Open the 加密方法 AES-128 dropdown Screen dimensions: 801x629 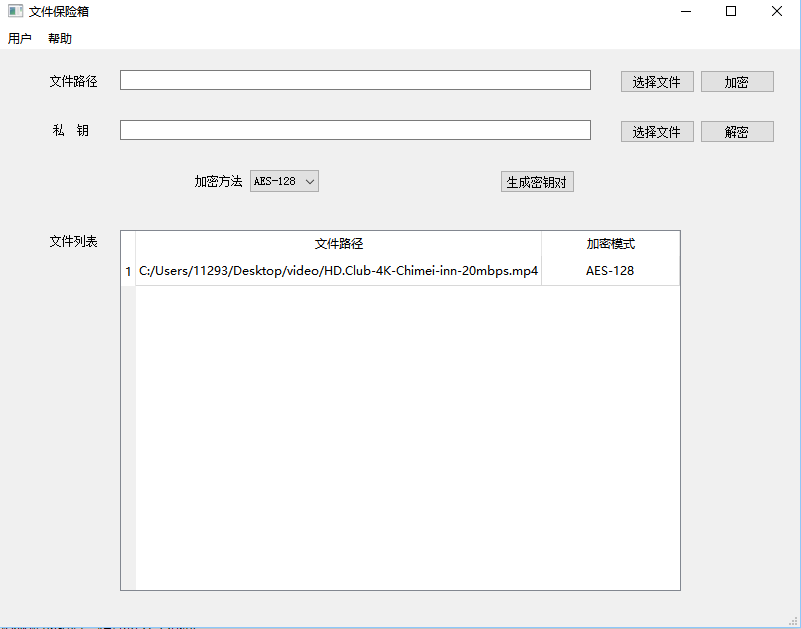[284, 181]
